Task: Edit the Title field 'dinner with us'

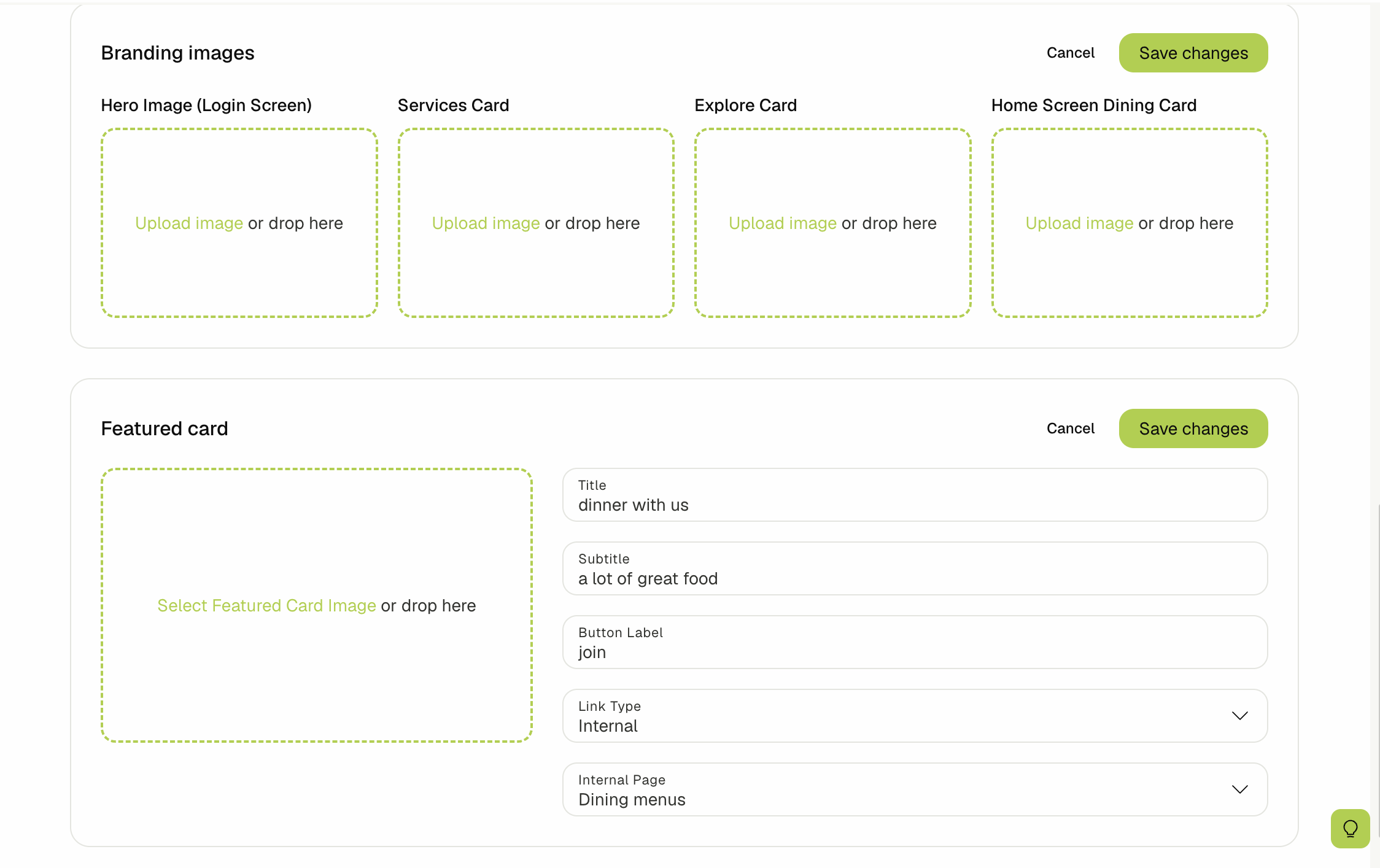Action: point(915,495)
